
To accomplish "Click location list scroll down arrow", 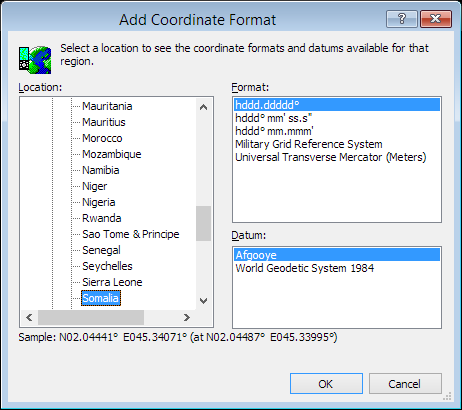I will [203, 301].
